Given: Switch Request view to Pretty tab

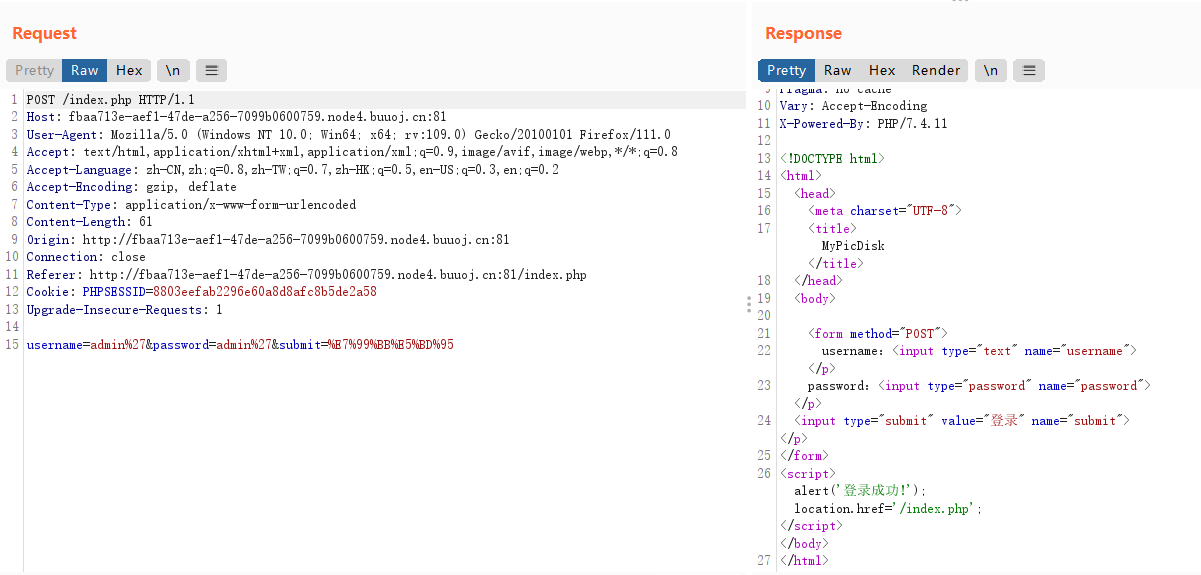Looking at the screenshot, I should click(x=34, y=70).
